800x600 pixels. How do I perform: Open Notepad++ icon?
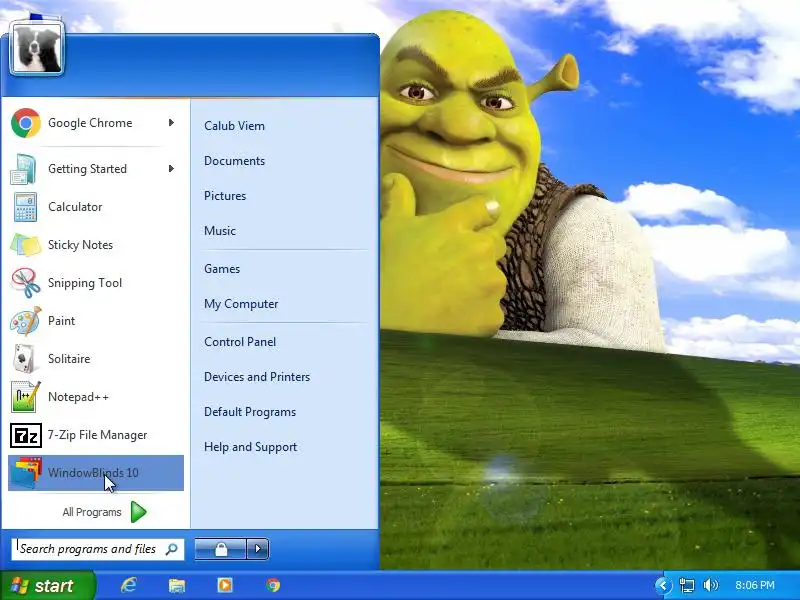26,396
